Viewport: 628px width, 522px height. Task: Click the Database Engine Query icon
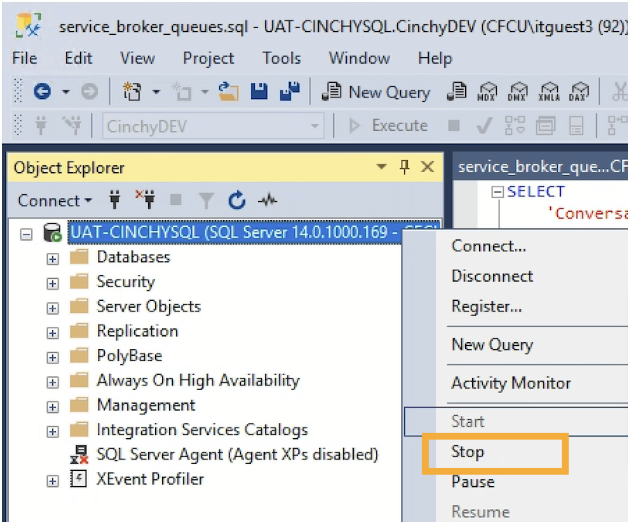point(457,92)
